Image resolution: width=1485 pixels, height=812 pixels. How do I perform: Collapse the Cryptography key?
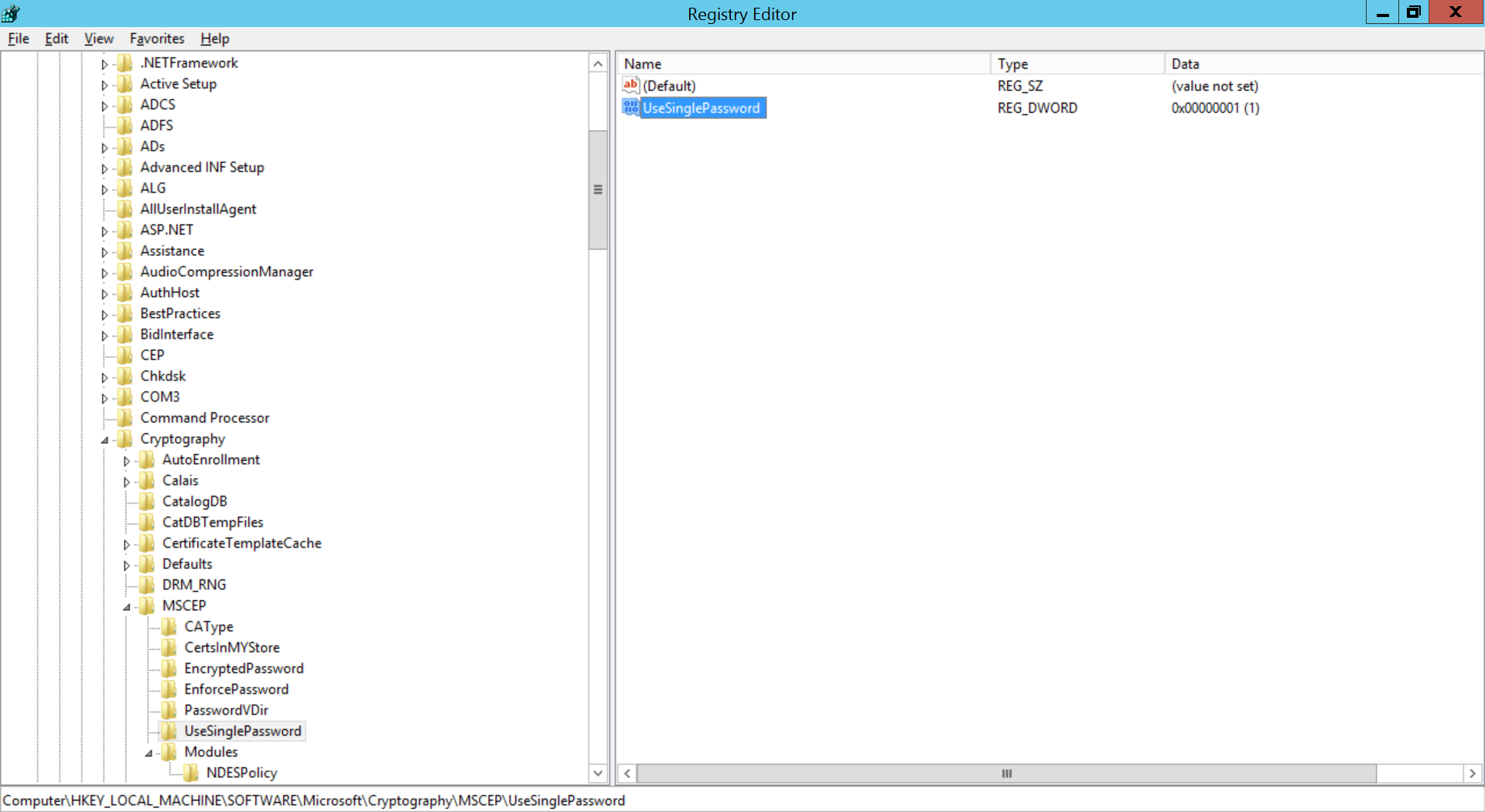105,438
